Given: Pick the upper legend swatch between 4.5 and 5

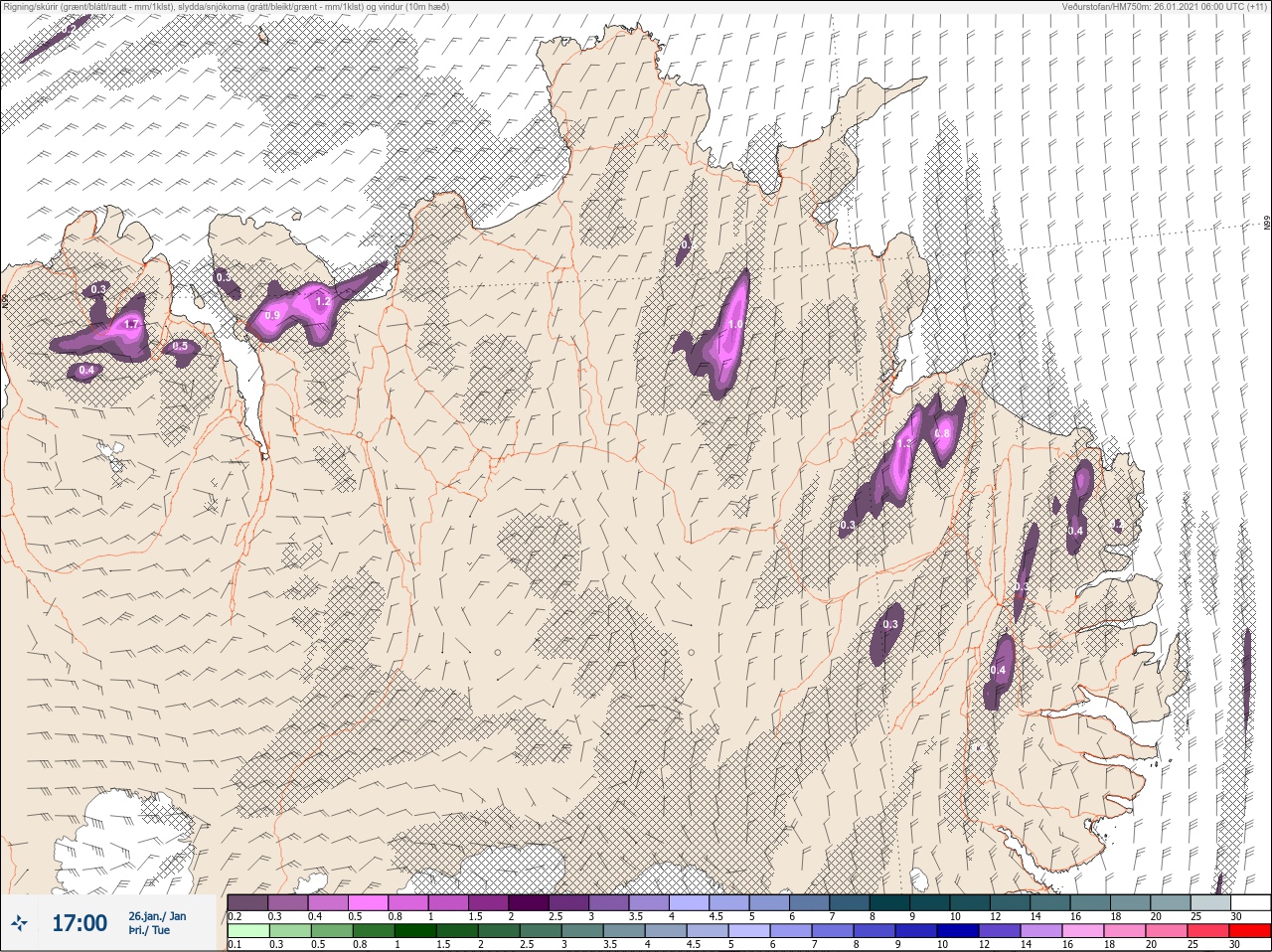Looking at the screenshot, I should click(730, 902).
